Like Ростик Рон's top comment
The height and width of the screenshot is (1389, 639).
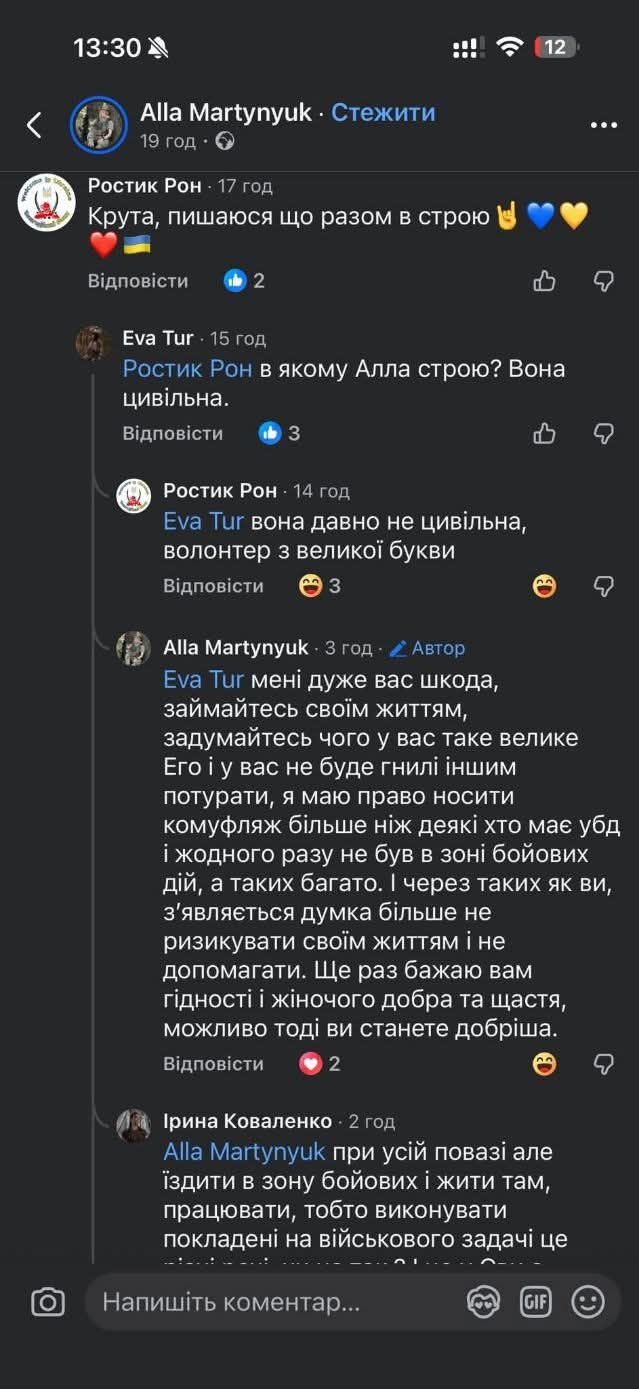pyautogui.click(x=544, y=281)
